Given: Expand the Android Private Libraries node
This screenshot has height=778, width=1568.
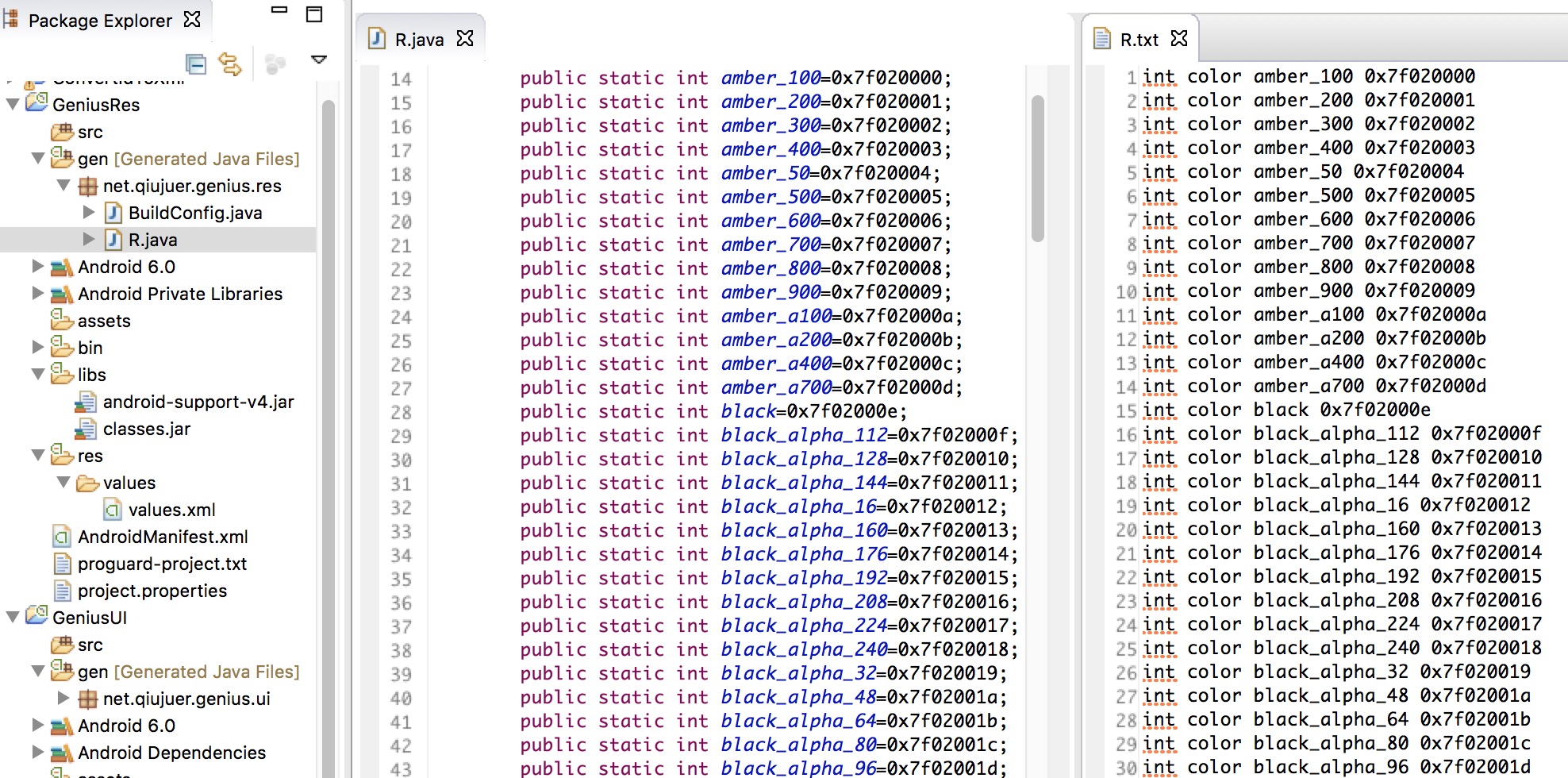Looking at the screenshot, I should tap(37, 293).
